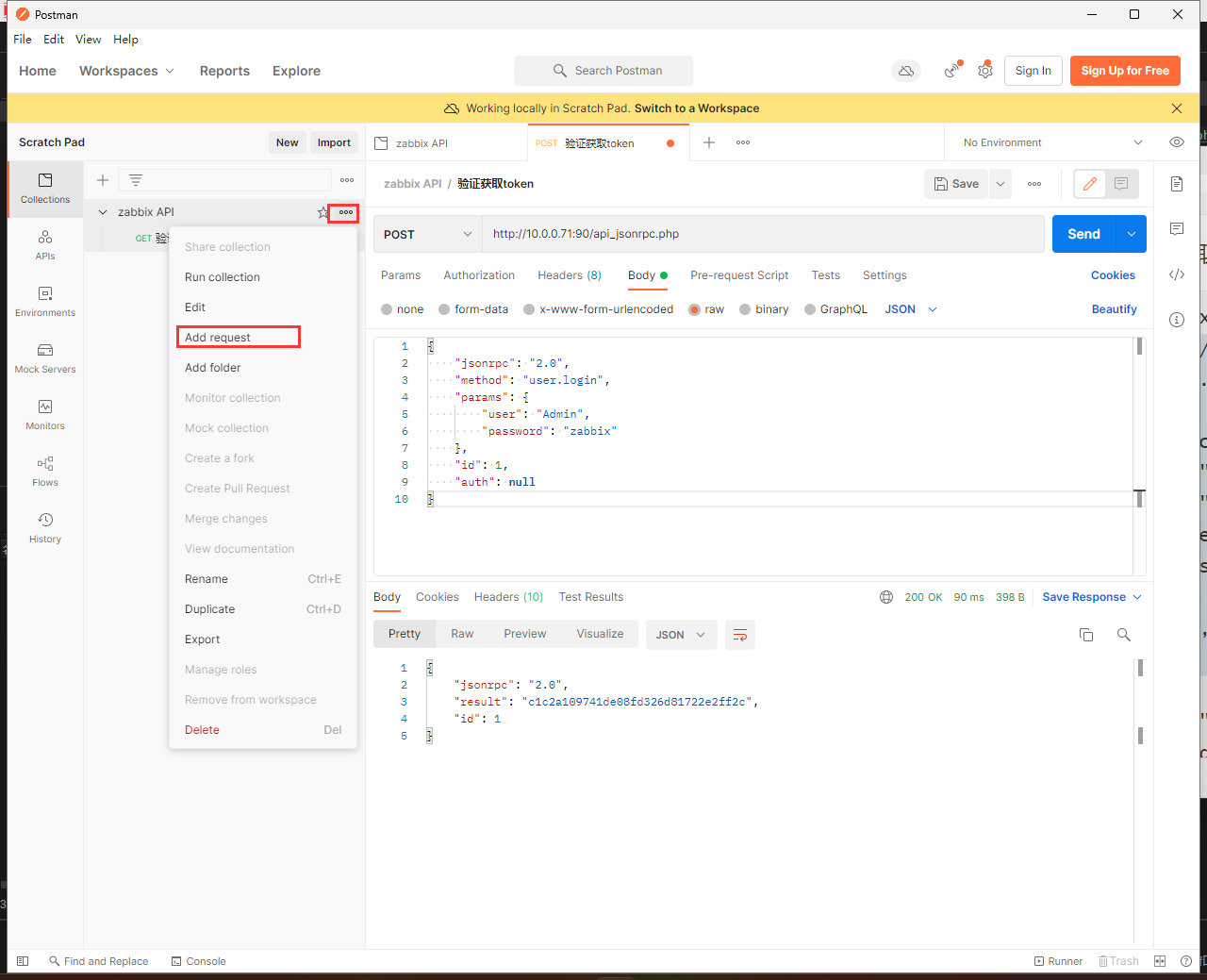Switch to the Authorization tab
This screenshot has width=1207, height=980.
click(x=479, y=275)
